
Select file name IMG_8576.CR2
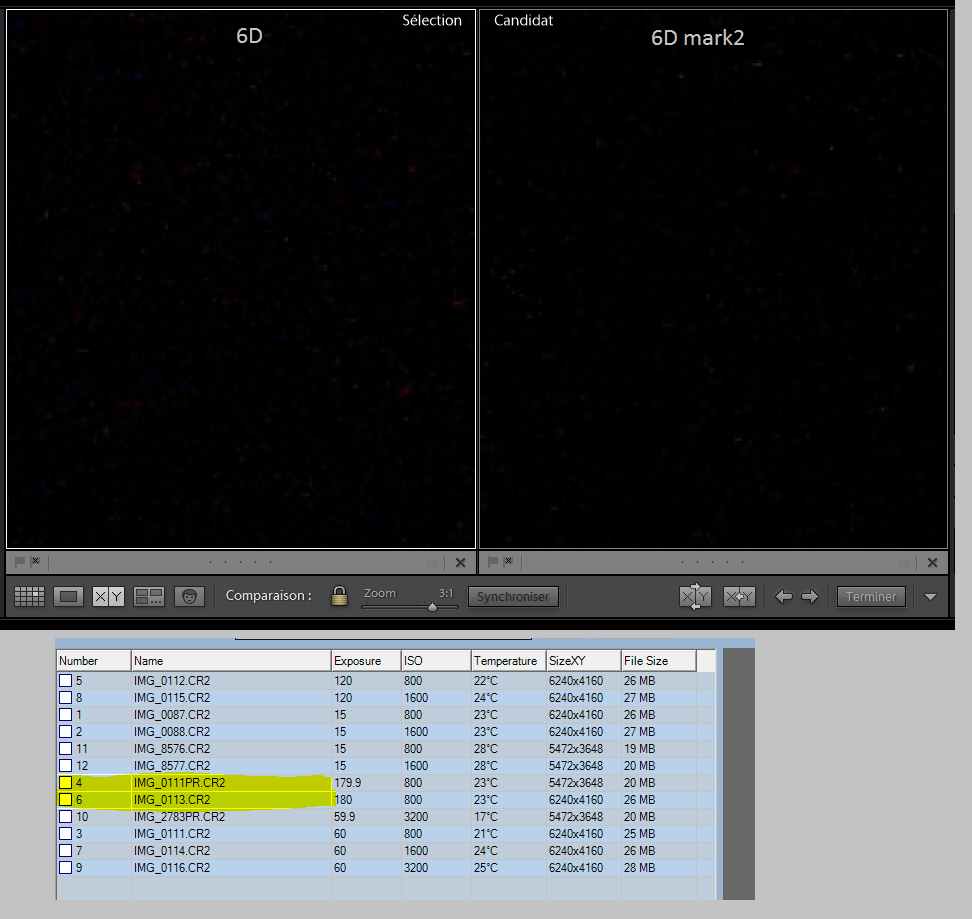coord(172,749)
